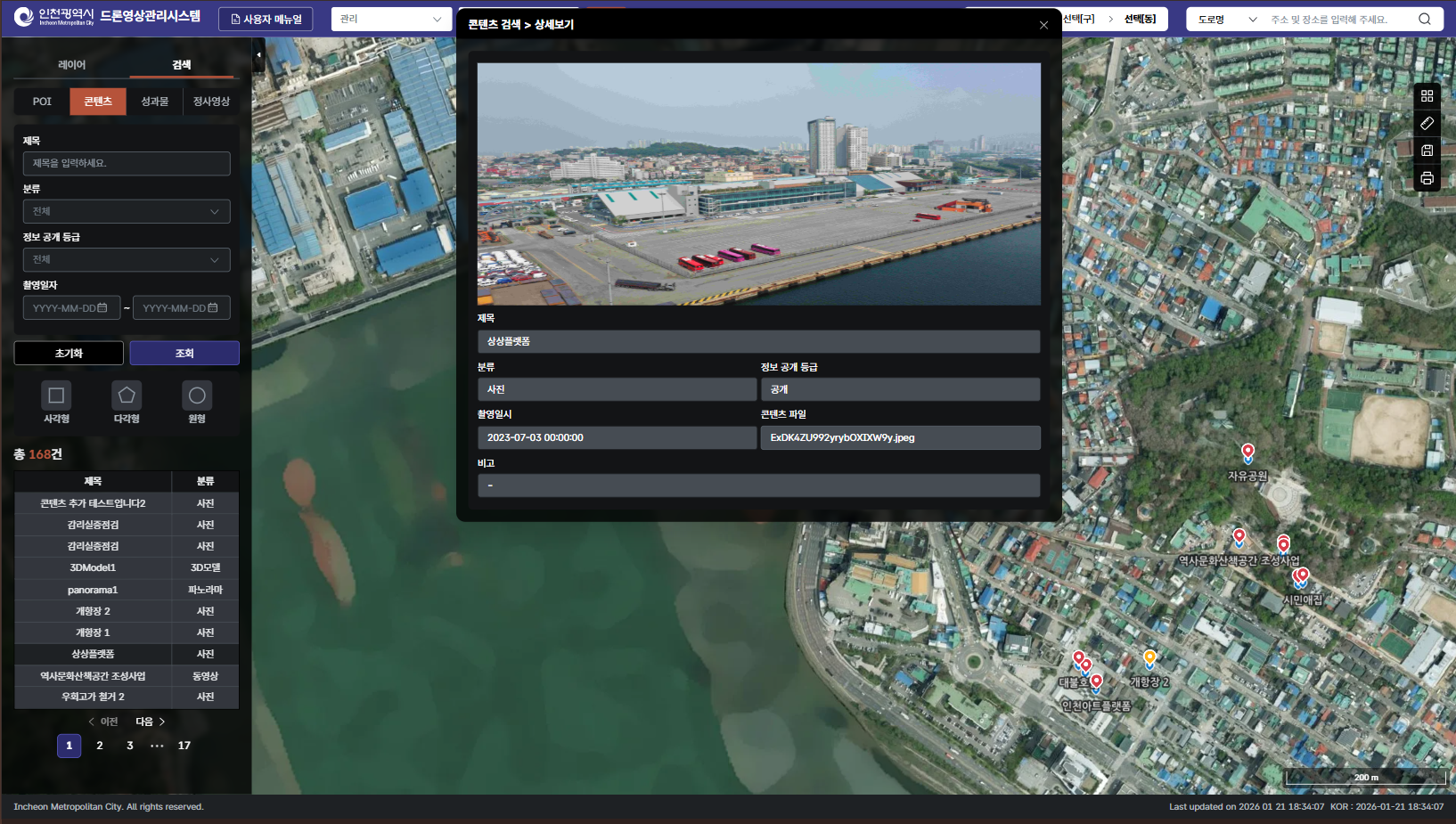
Task: Expand the 분류 category dropdown in search panel
Action: pyautogui.click(x=127, y=211)
